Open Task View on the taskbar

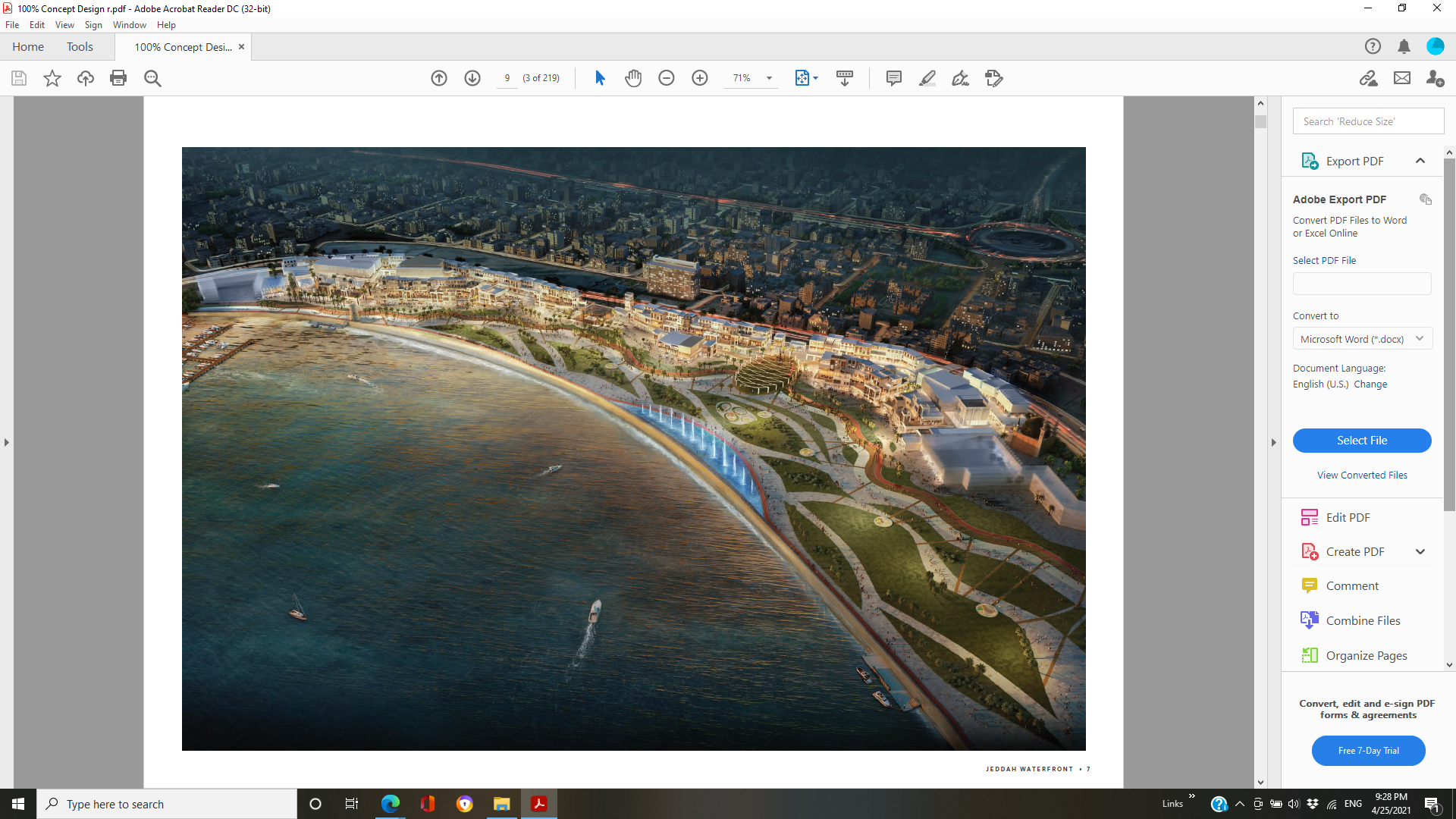click(352, 804)
